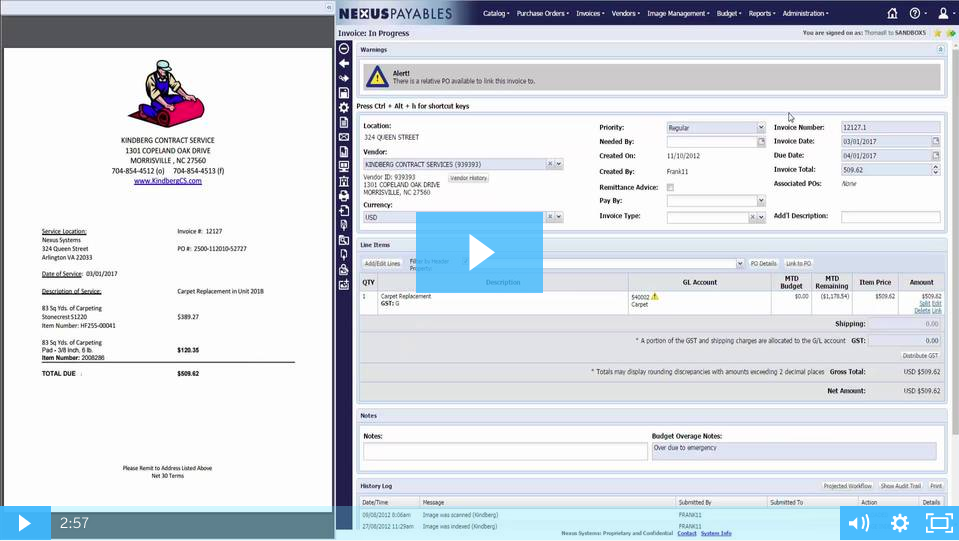This screenshot has width=959, height=541.
Task: Enter fullscreen video mode
Action: coord(939,523)
